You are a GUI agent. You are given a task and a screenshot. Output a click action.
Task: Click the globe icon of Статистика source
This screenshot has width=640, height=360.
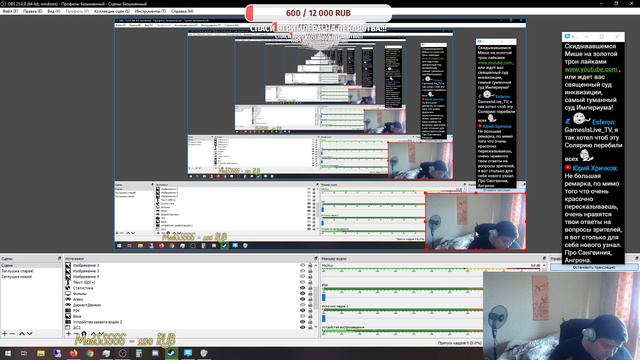pos(68,288)
